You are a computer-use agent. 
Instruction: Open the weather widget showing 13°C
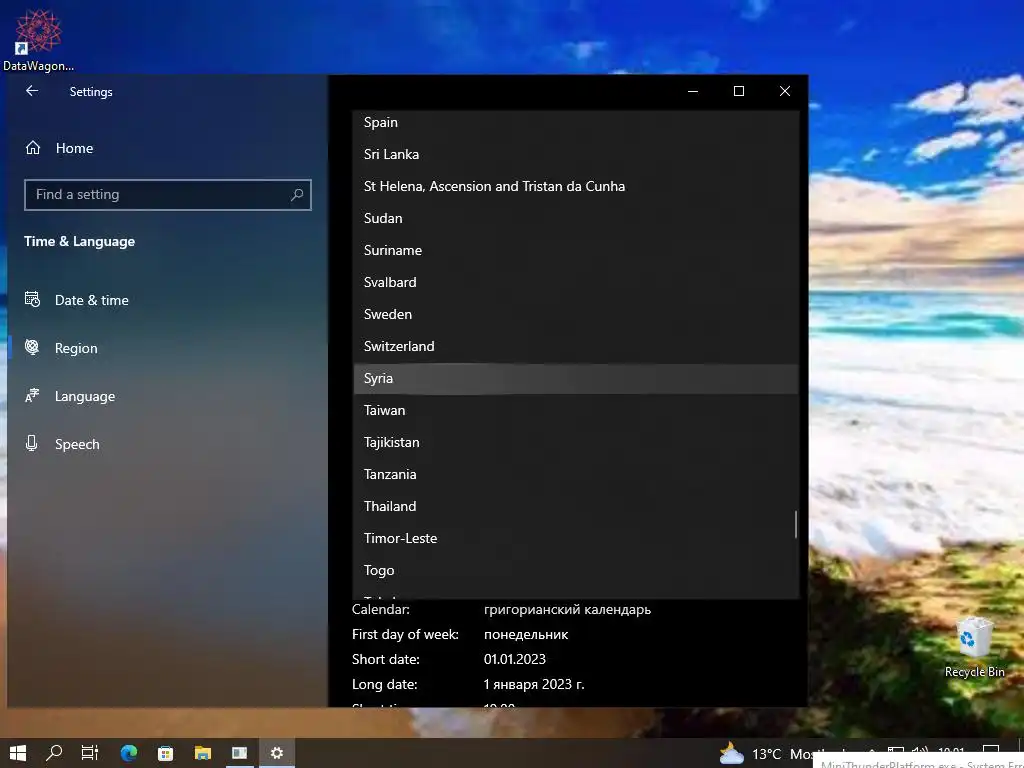pos(764,754)
